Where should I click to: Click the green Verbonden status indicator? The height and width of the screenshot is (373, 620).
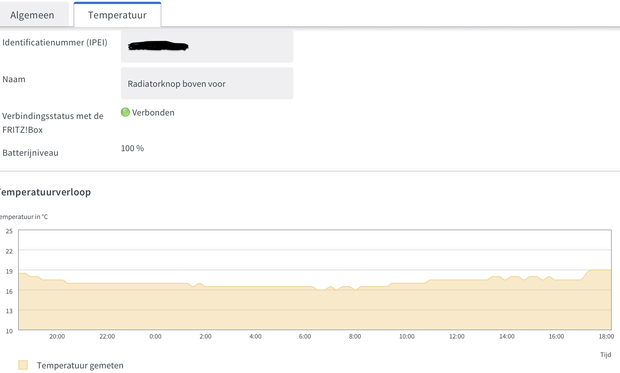[125, 112]
